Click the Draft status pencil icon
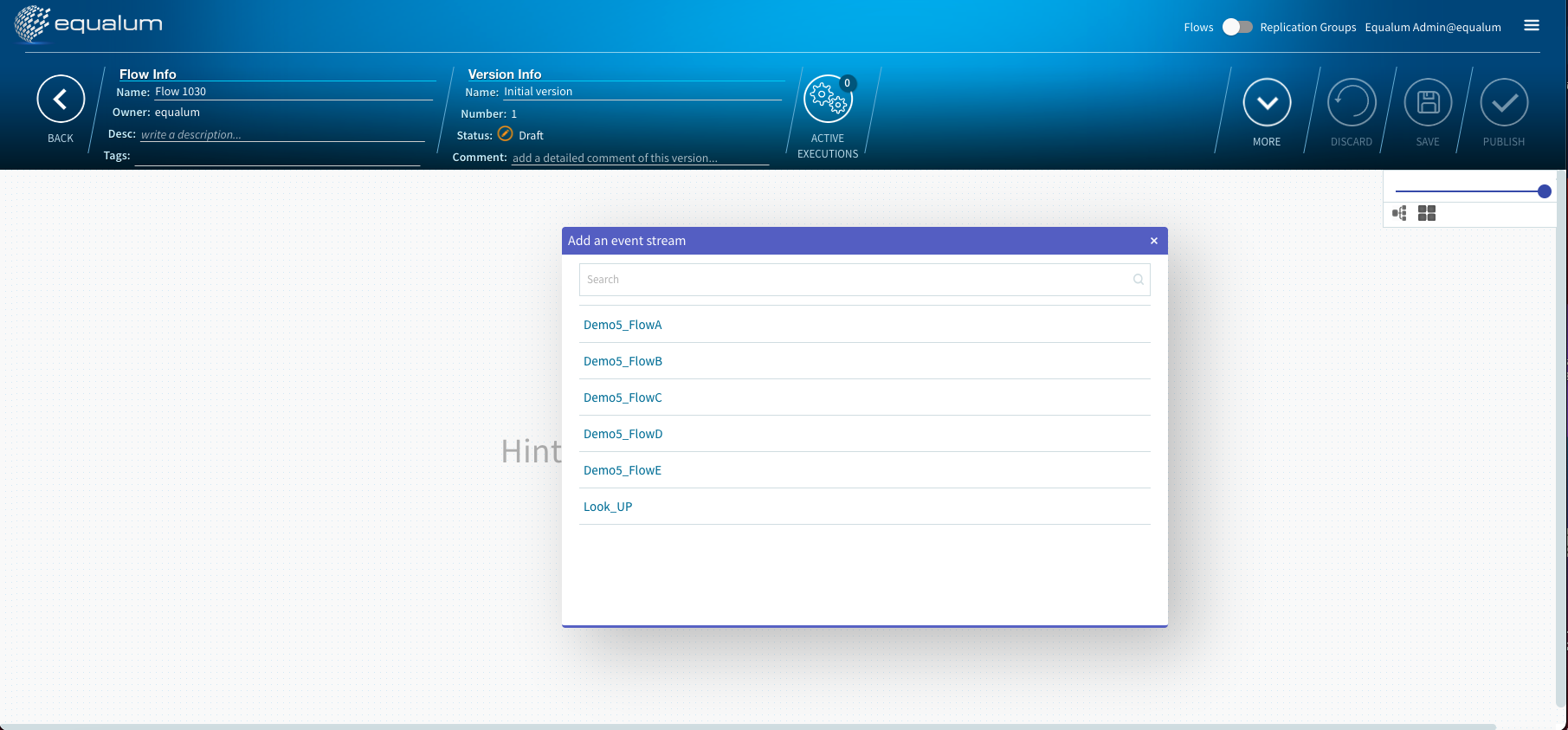 pos(506,134)
